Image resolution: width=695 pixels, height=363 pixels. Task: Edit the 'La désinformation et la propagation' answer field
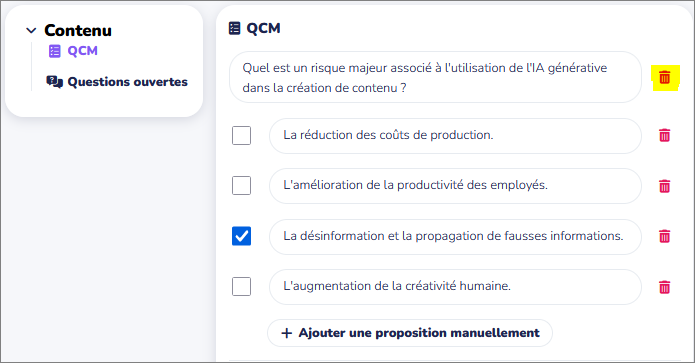455,237
